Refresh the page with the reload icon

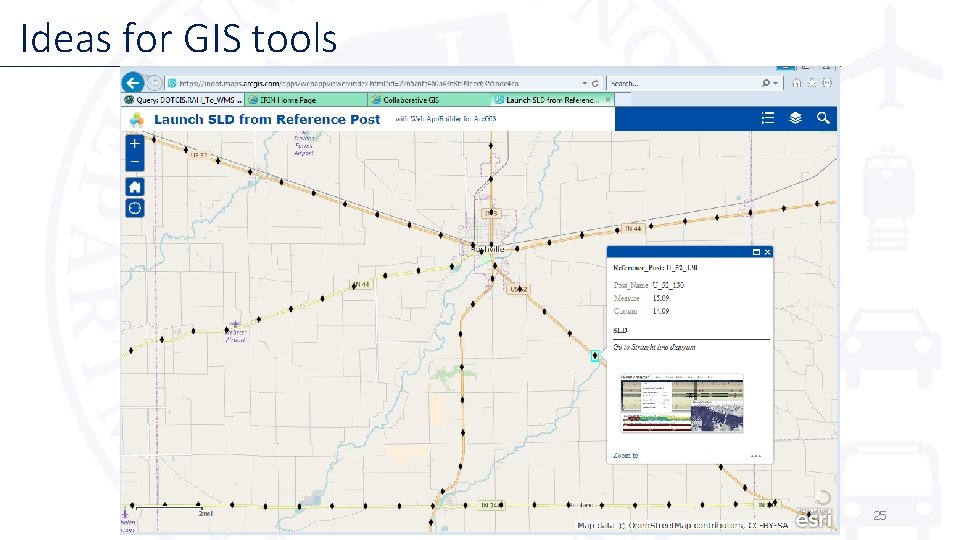[594, 83]
